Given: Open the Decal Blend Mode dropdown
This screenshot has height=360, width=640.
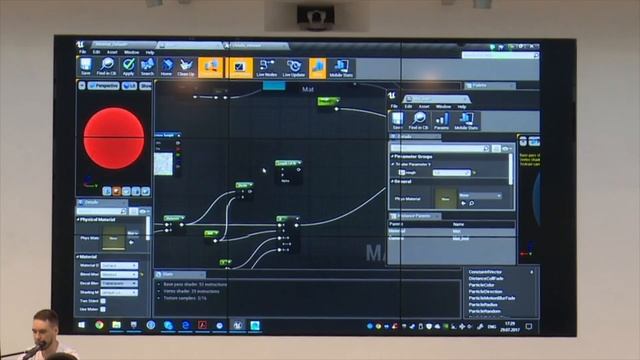Looking at the screenshot, I should click(x=119, y=283).
